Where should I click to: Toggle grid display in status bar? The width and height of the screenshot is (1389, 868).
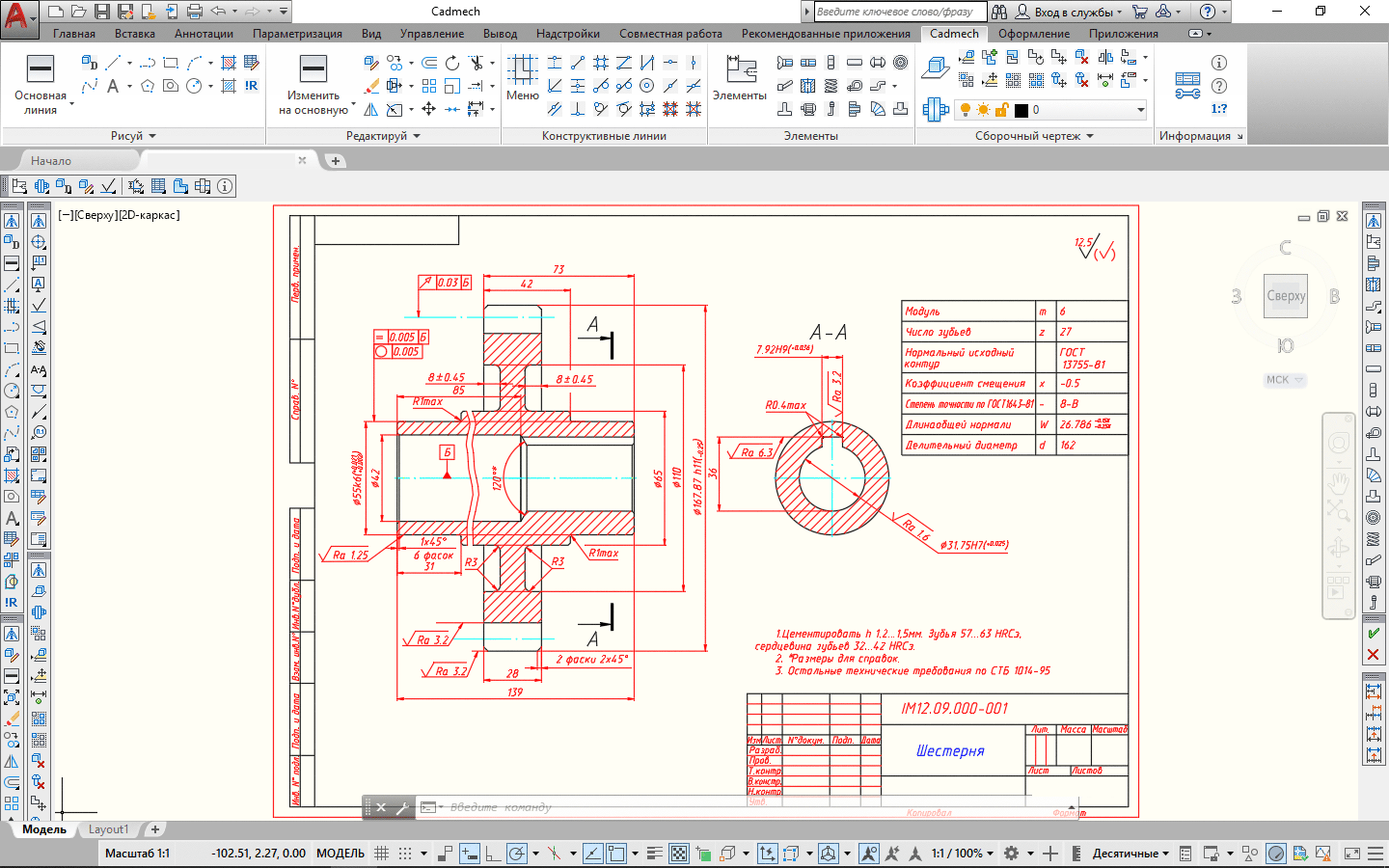pos(381,854)
